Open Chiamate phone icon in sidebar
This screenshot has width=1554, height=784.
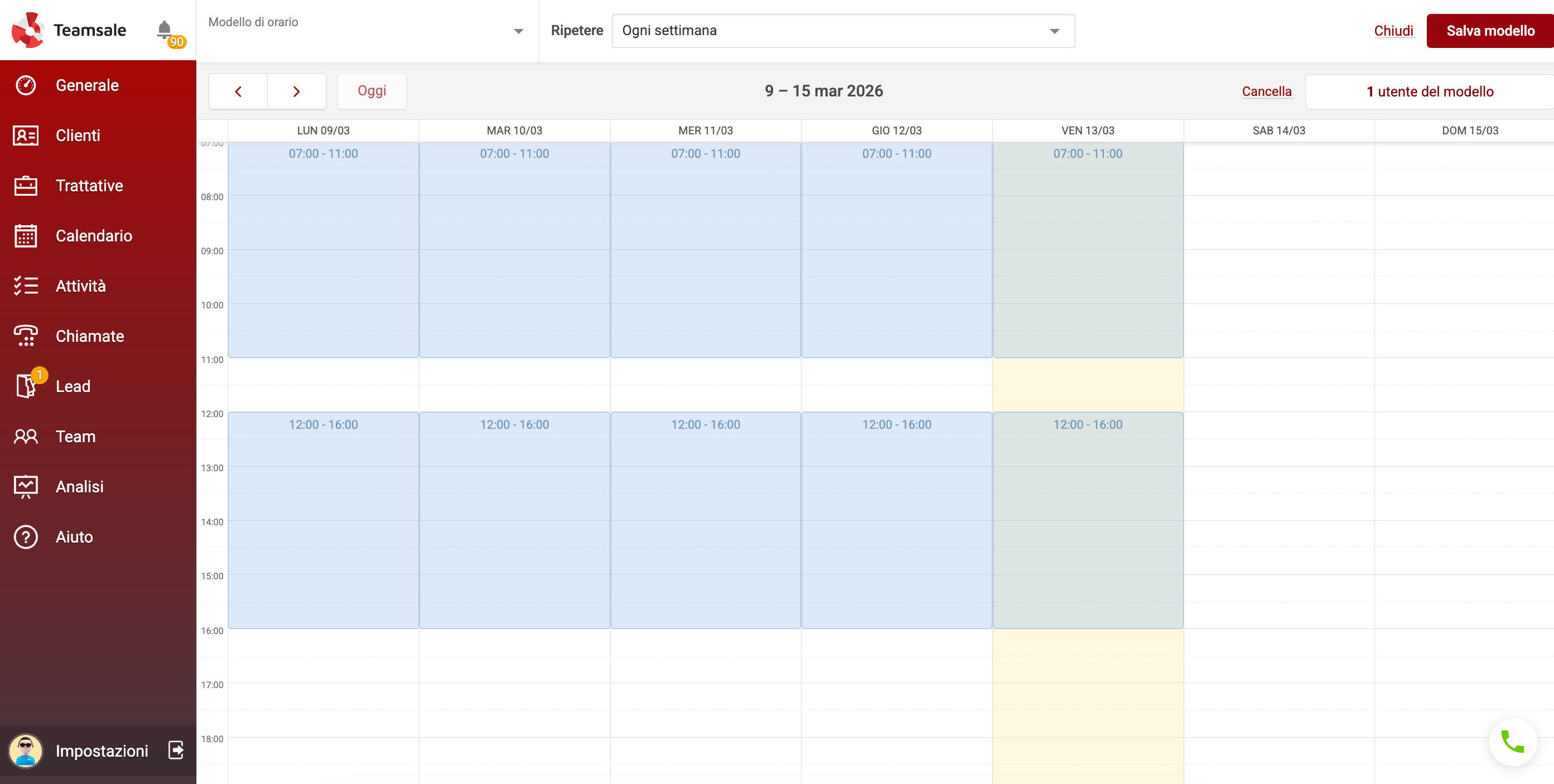[26, 336]
